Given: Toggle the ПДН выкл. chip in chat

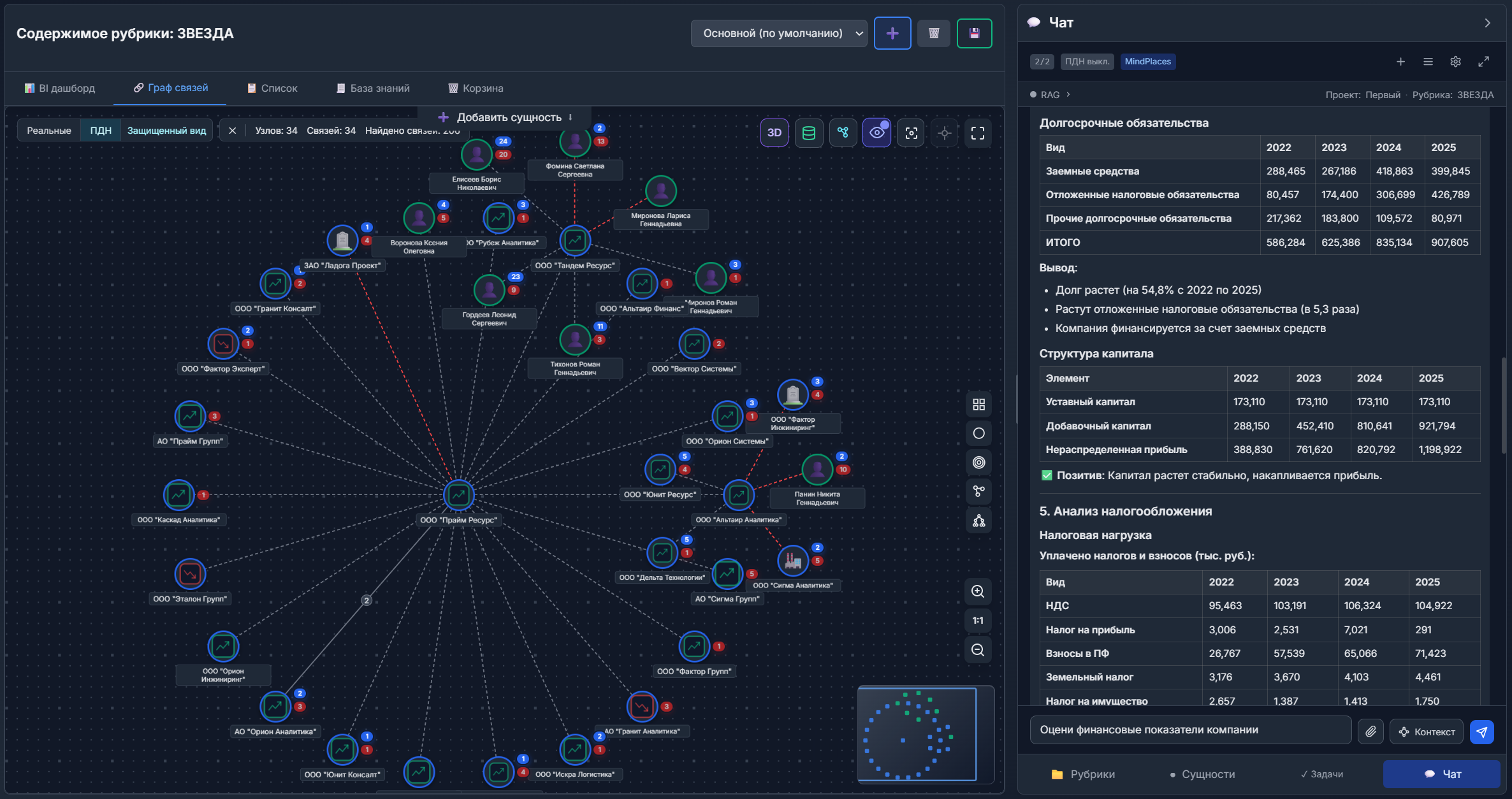Looking at the screenshot, I should [x=1087, y=61].
